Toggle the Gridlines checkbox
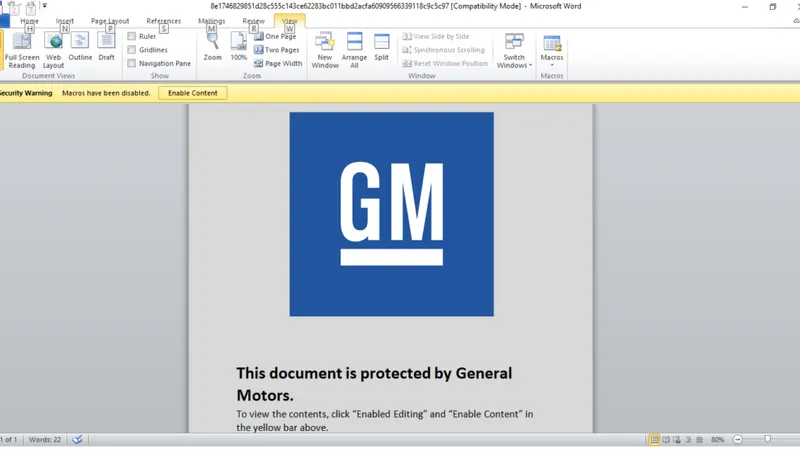800x450 pixels. tap(132, 50)
